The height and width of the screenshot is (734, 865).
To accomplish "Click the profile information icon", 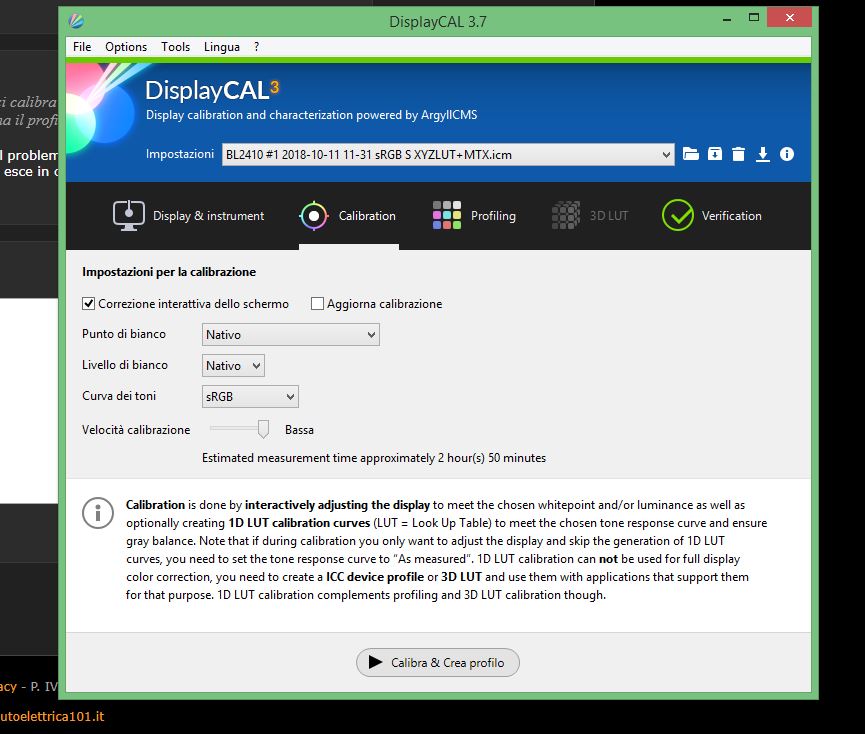I will 787,154.
